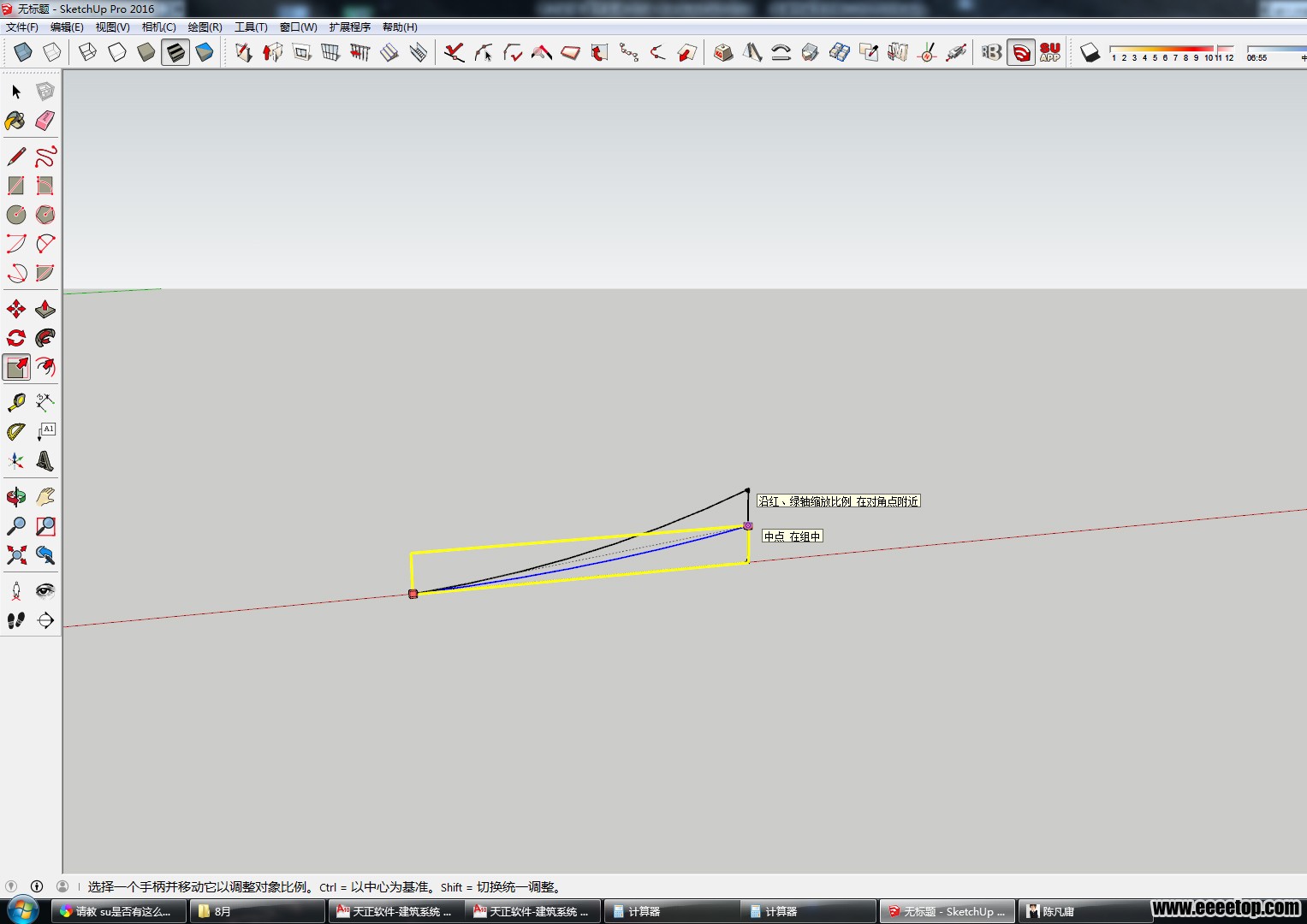Select the 3 Point Arc tool
The image size is (1307, 924).
[16, 273]
